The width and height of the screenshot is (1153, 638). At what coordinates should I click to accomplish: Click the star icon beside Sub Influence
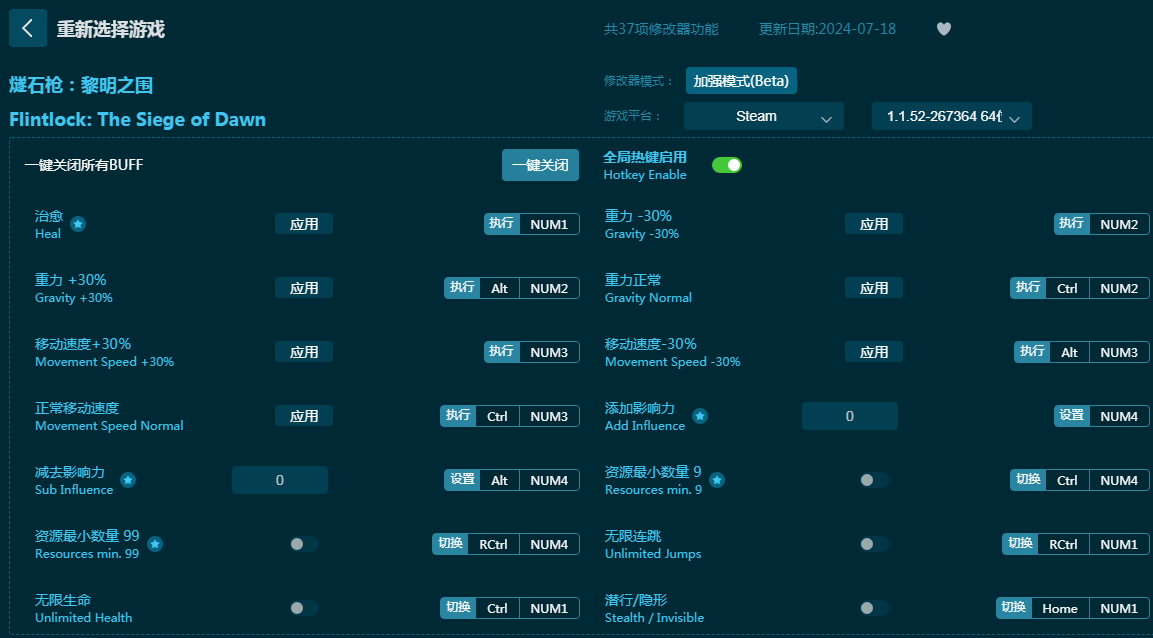click(128, 480)
